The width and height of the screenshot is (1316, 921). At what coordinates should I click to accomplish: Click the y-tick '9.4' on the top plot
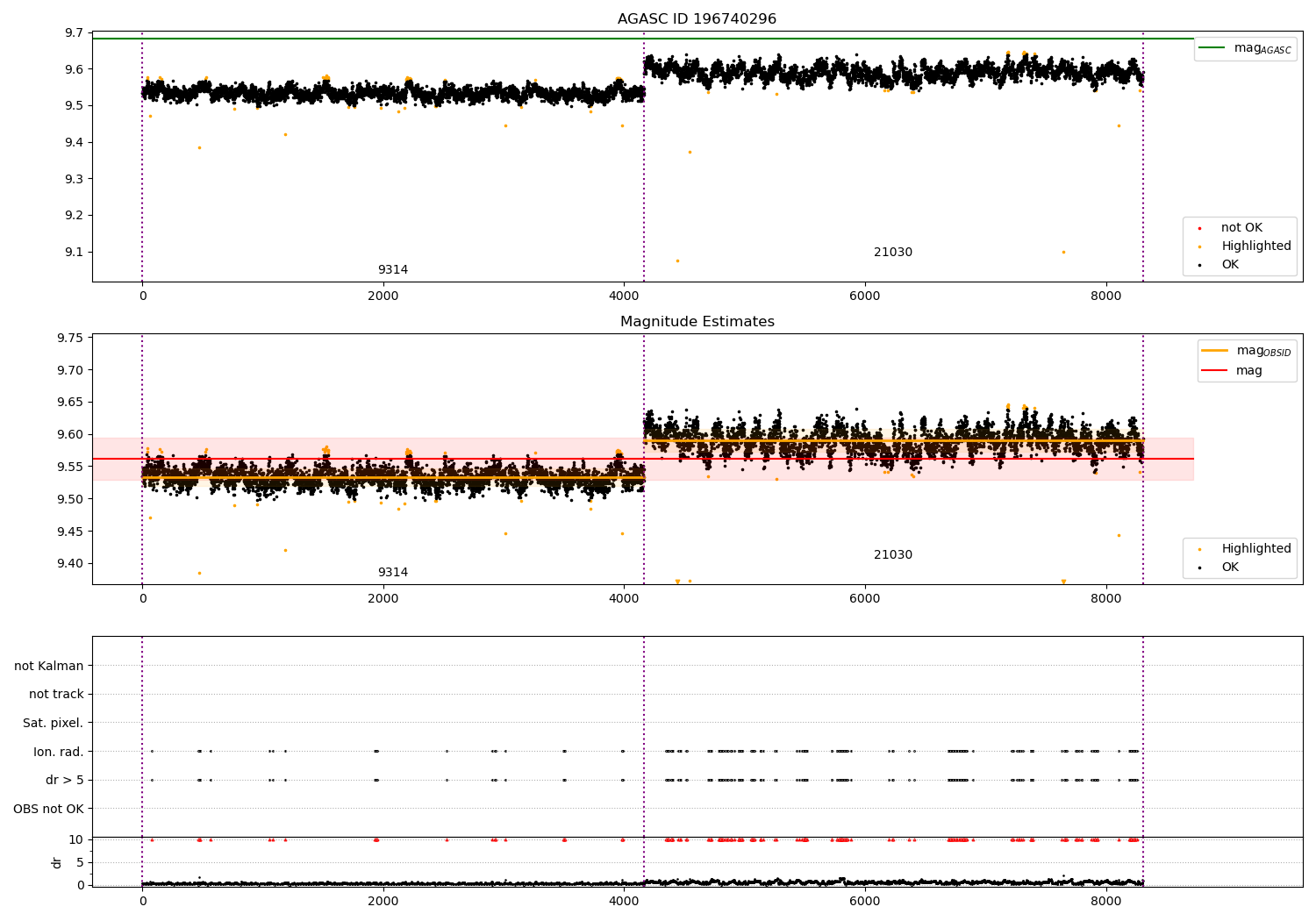point(75,143)
